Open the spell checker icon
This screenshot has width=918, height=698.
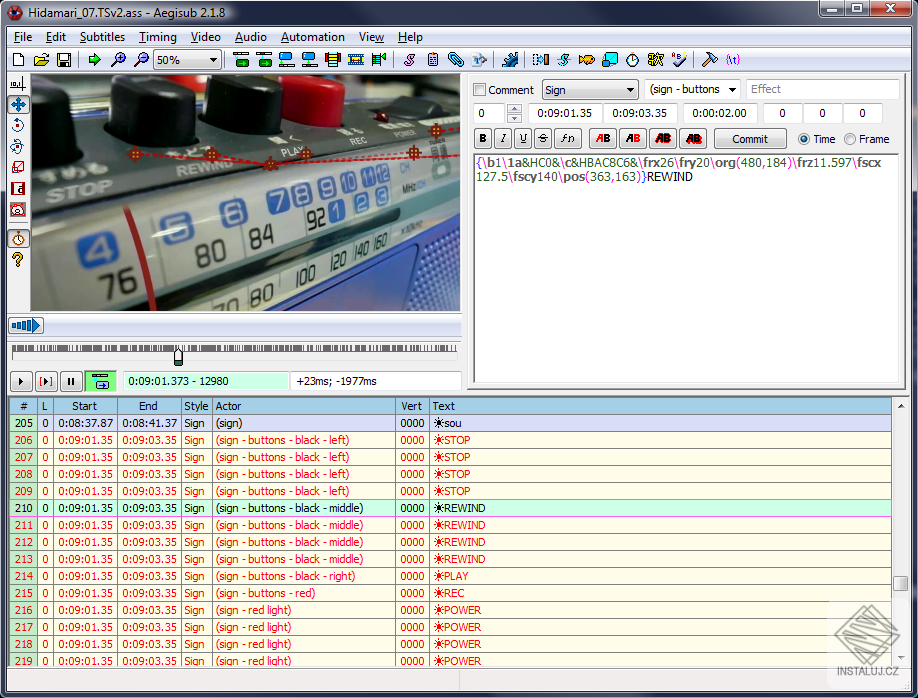(679, 60)
